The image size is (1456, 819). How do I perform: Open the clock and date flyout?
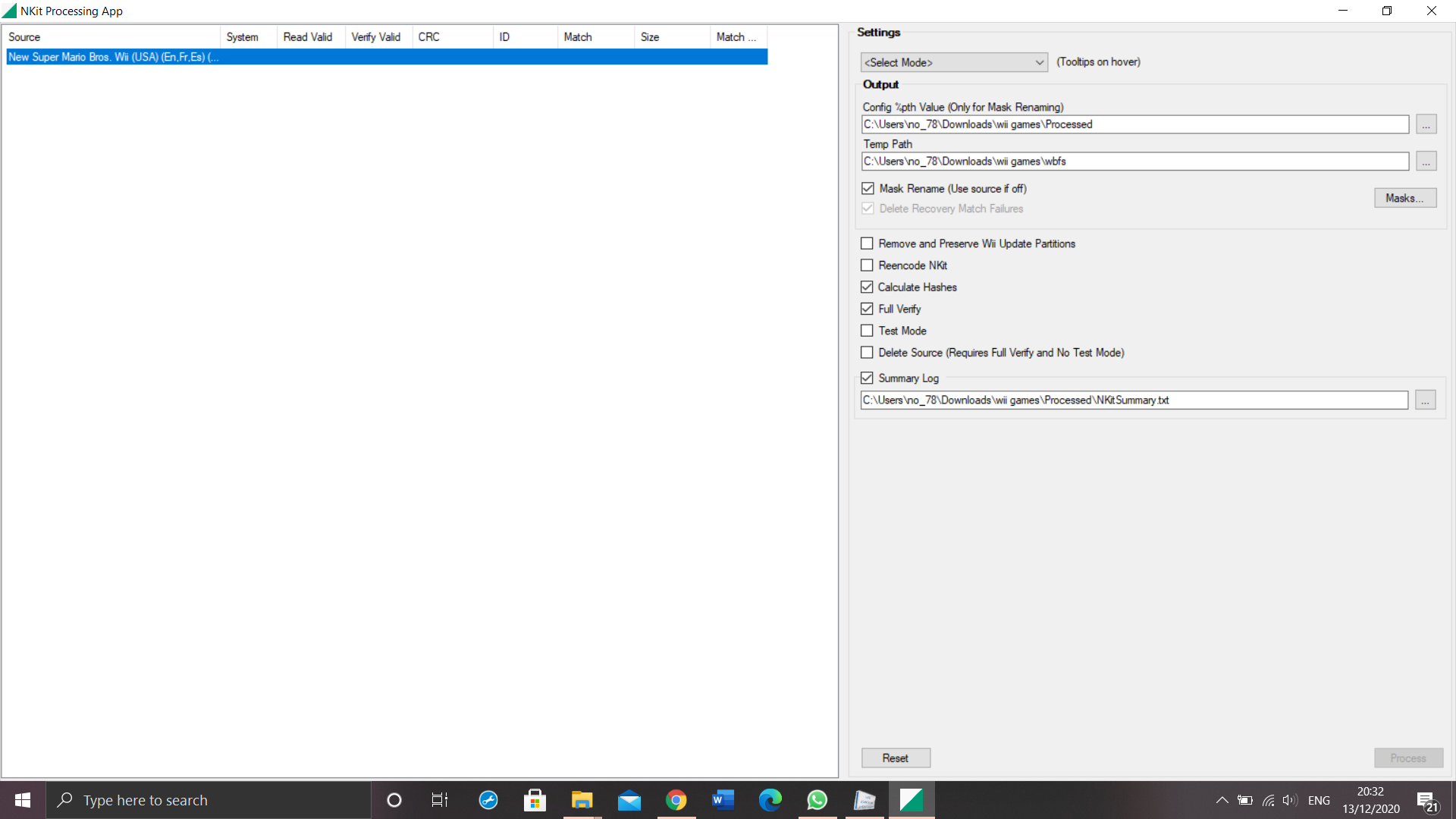1370,800
